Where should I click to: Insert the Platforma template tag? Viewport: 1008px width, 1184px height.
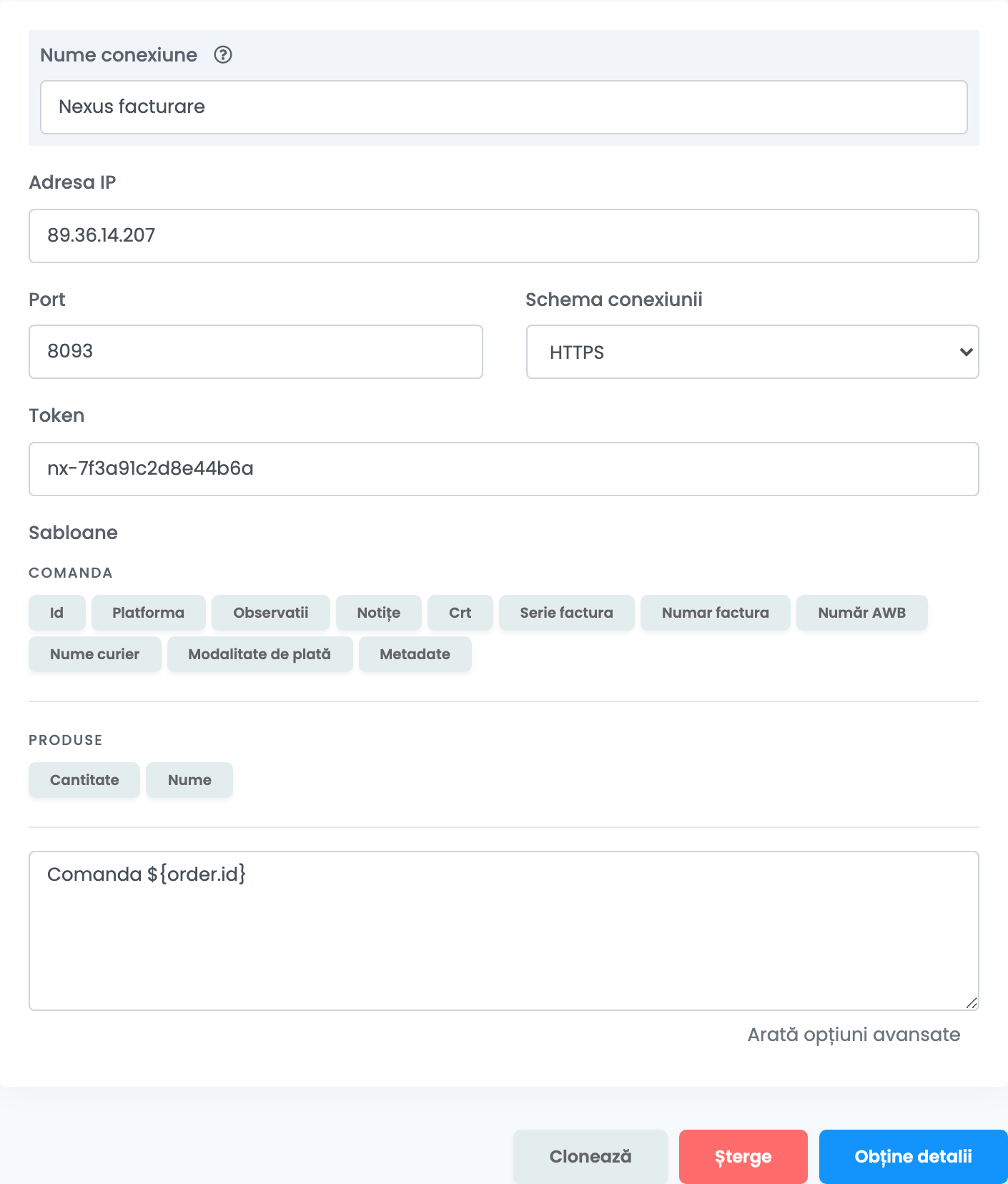[x=149, y=613]
